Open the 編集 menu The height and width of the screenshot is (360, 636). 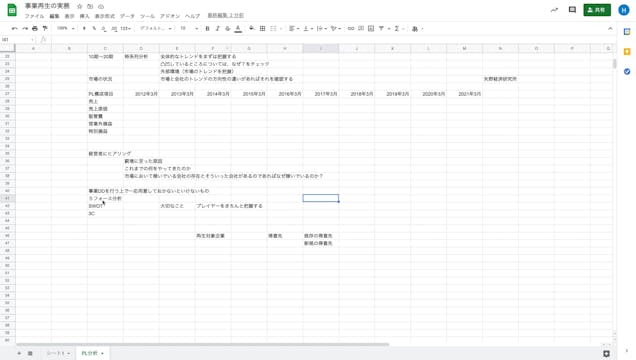(54, 16)
